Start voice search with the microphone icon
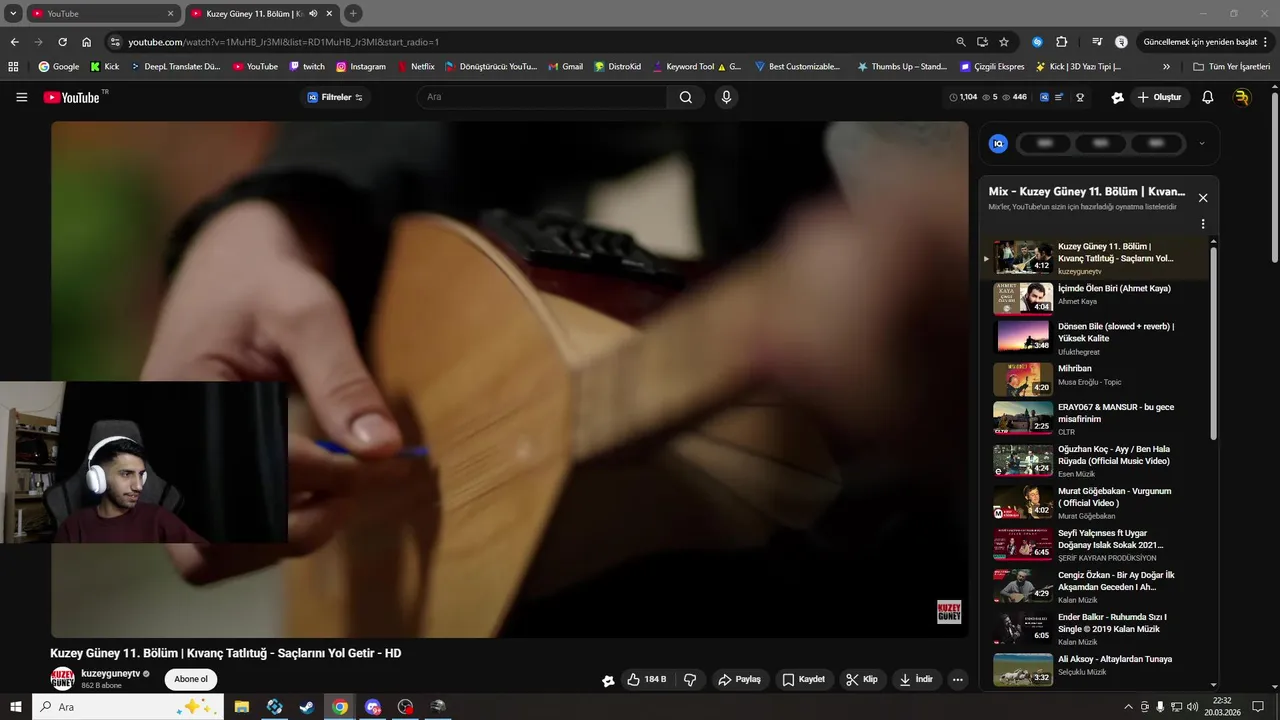This screenshot has height=720, width=1280. tap(726, 97)
